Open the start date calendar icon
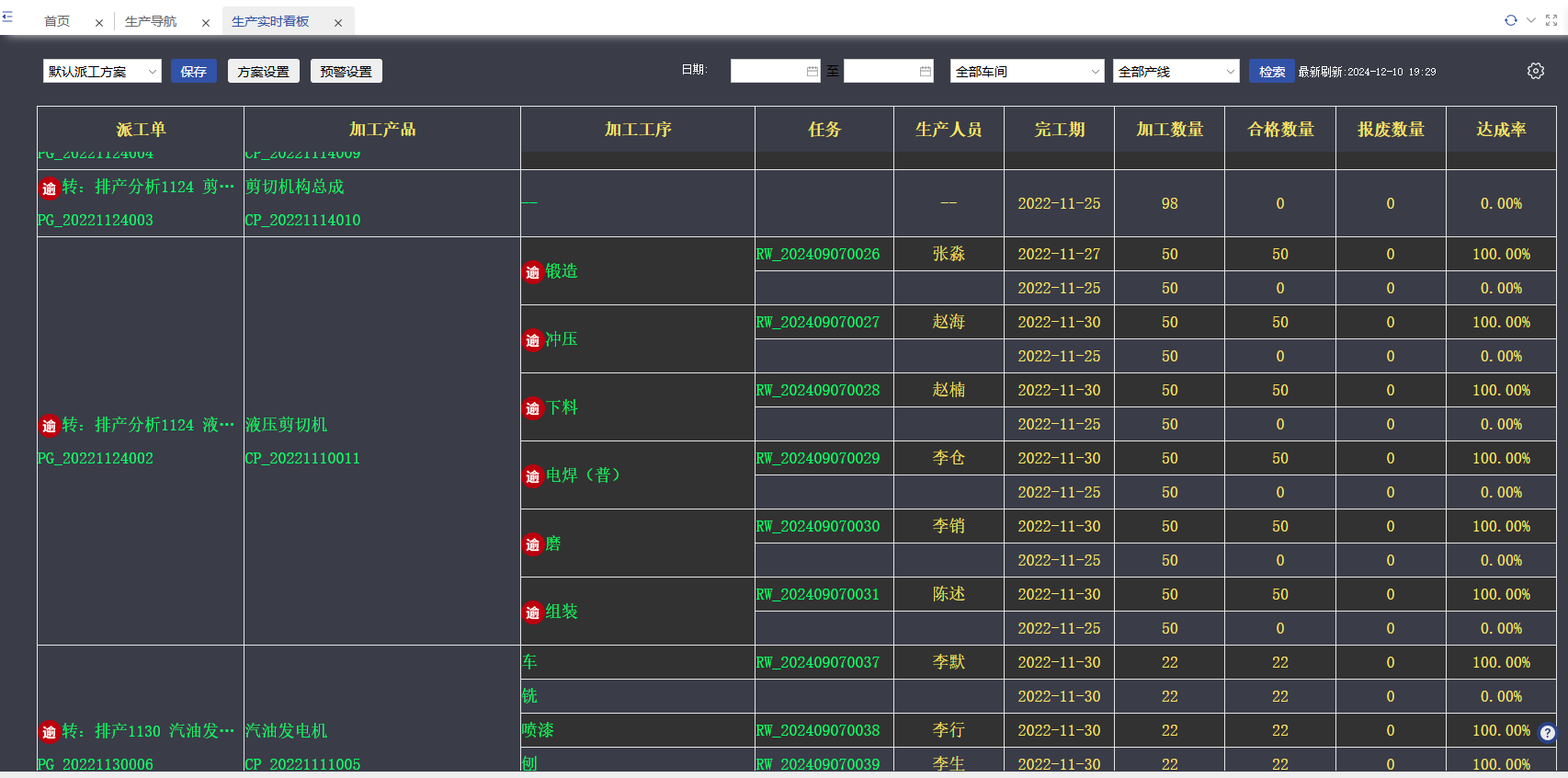The width and height of the screenshot is (1568, 778). (x=812, y=71)
